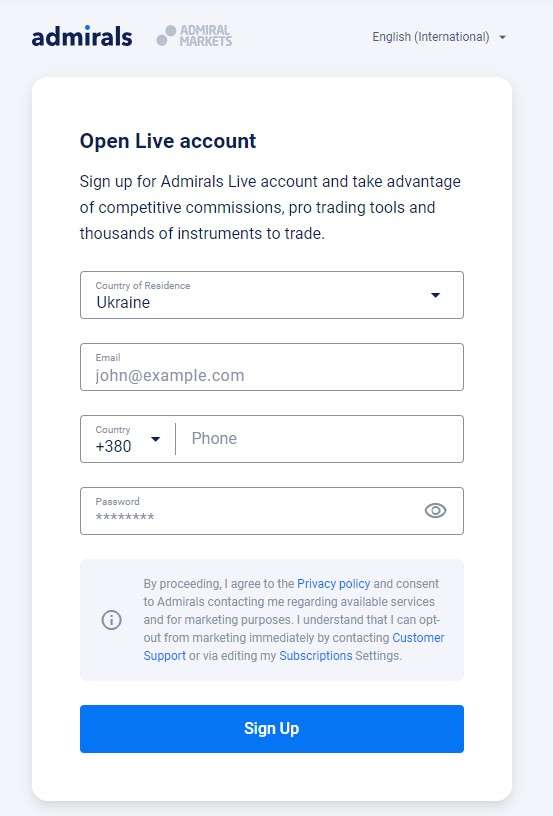This screenshot has height=816, width=553.
Task: Click the consent notice text block
Action: point(294,620)
